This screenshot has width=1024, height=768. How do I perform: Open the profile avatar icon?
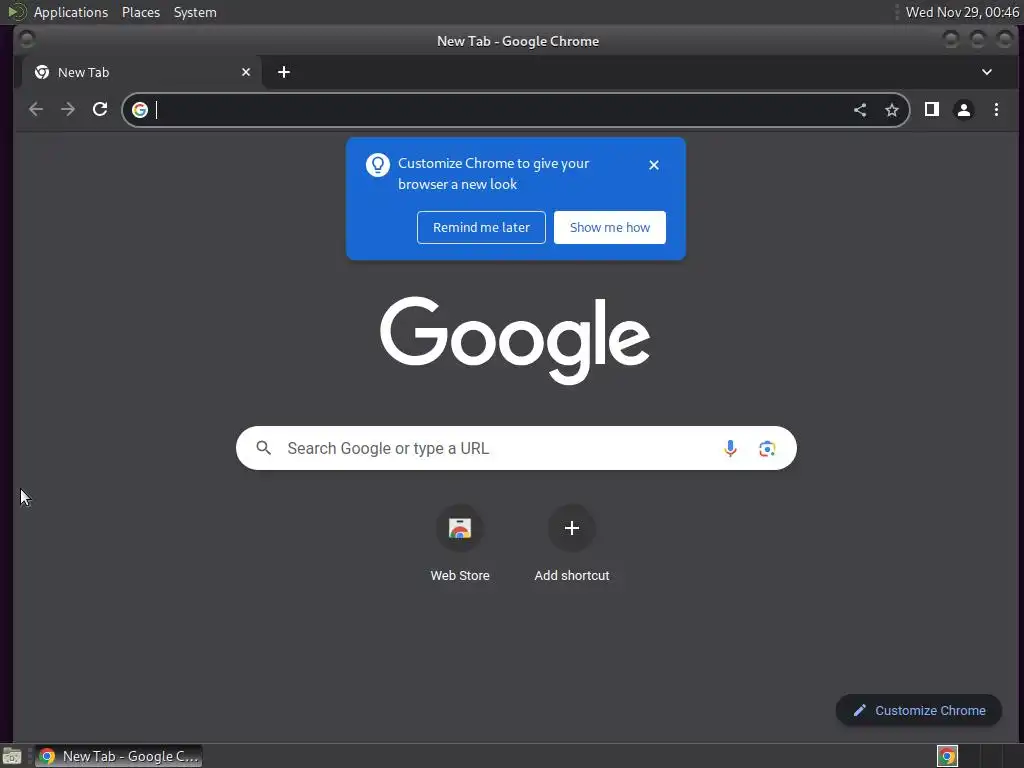pyautogui.click(x=964, y=110)
